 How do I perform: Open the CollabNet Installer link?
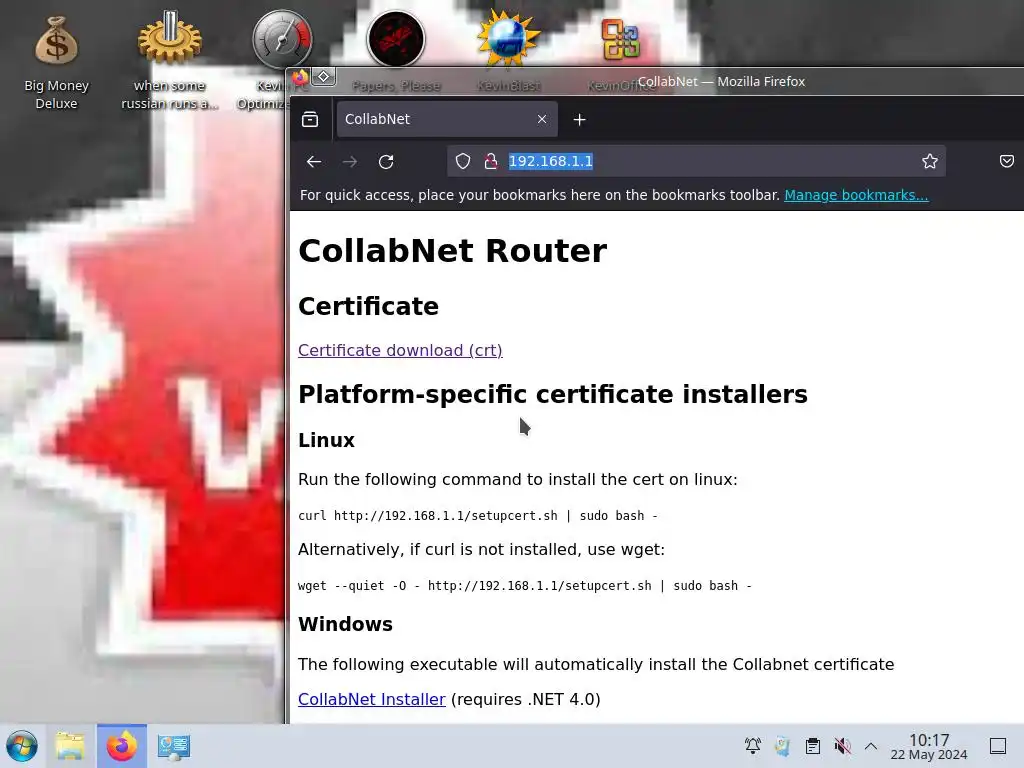tap(372, 699)
